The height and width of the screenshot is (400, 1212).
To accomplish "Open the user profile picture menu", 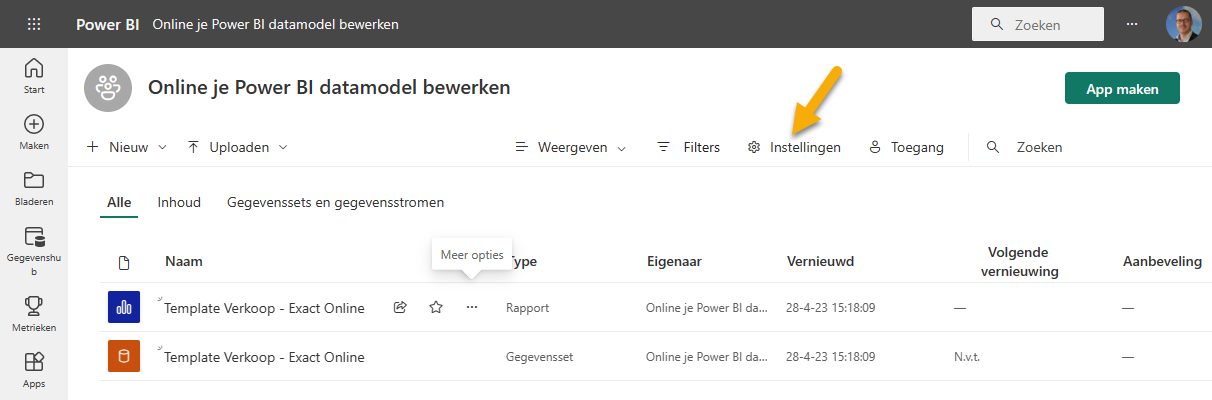I will (1183, 24).
